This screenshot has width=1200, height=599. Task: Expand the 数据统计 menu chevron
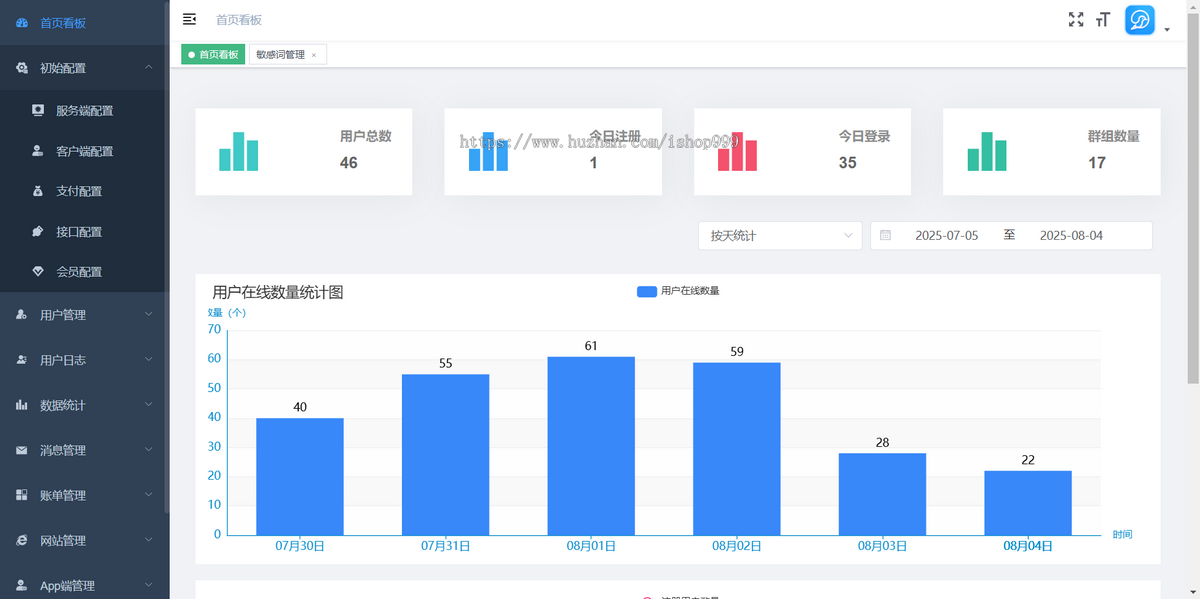click(149, 405)
